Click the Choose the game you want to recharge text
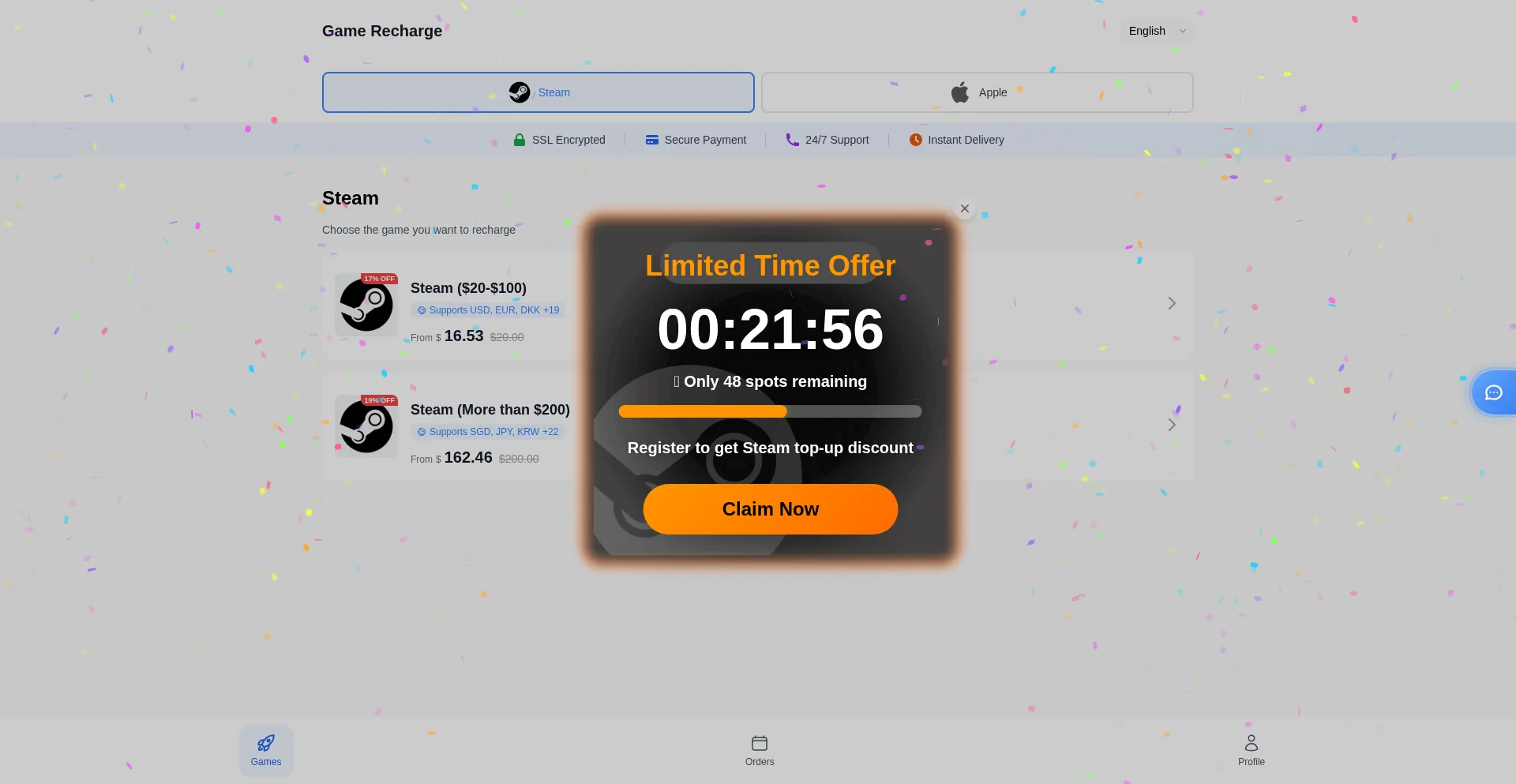 coord(418,230)
